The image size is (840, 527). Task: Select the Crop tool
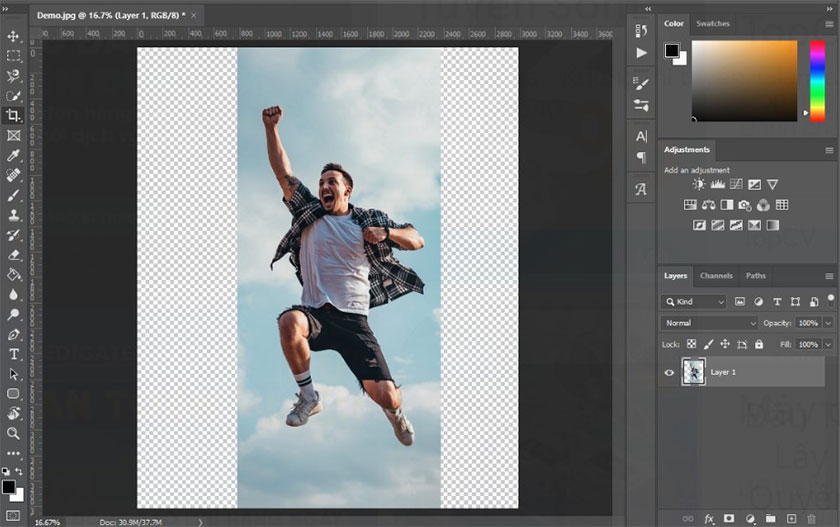pyautogui.click(x=13, y=115)
